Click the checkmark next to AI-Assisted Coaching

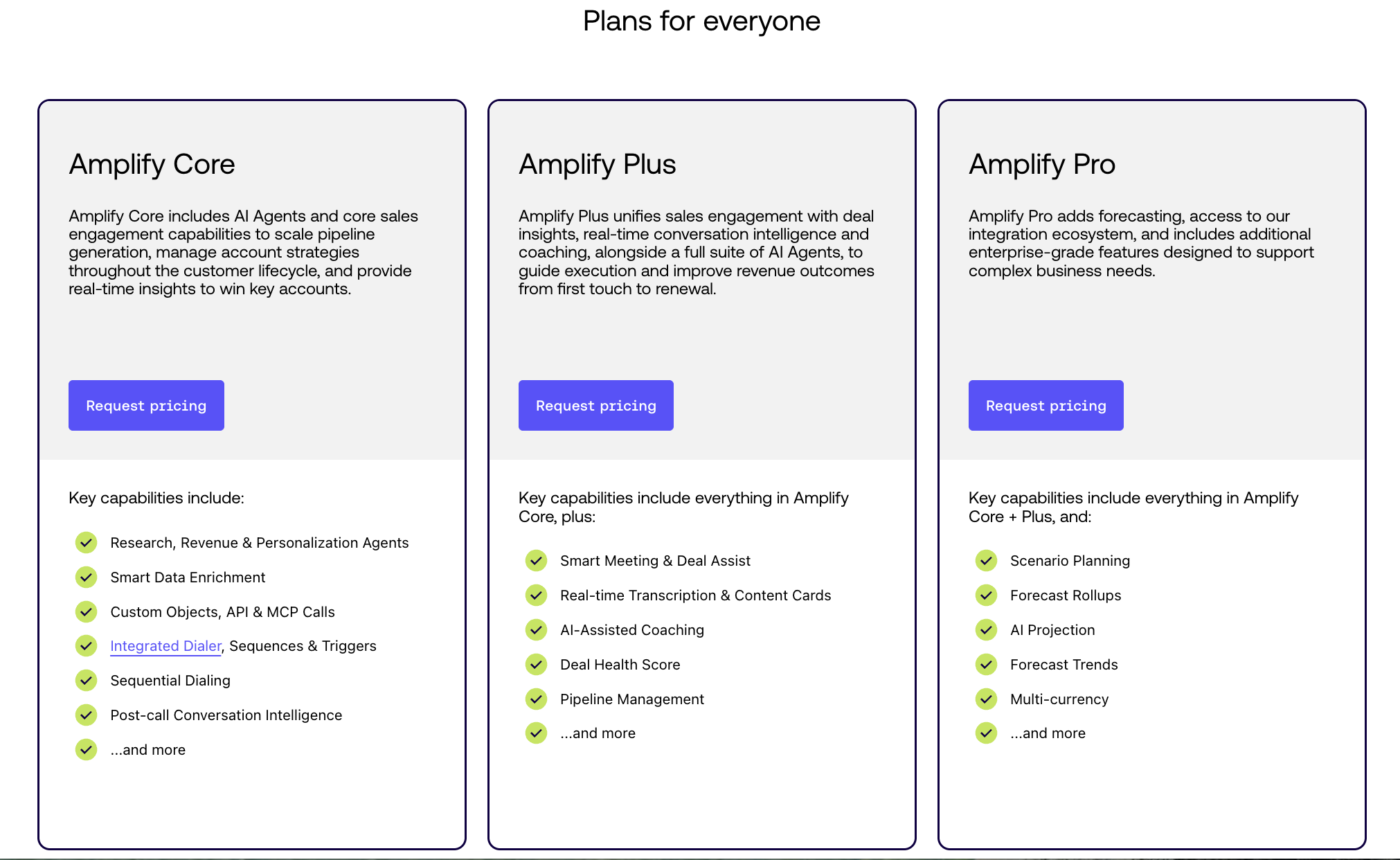tap(536, 629)
